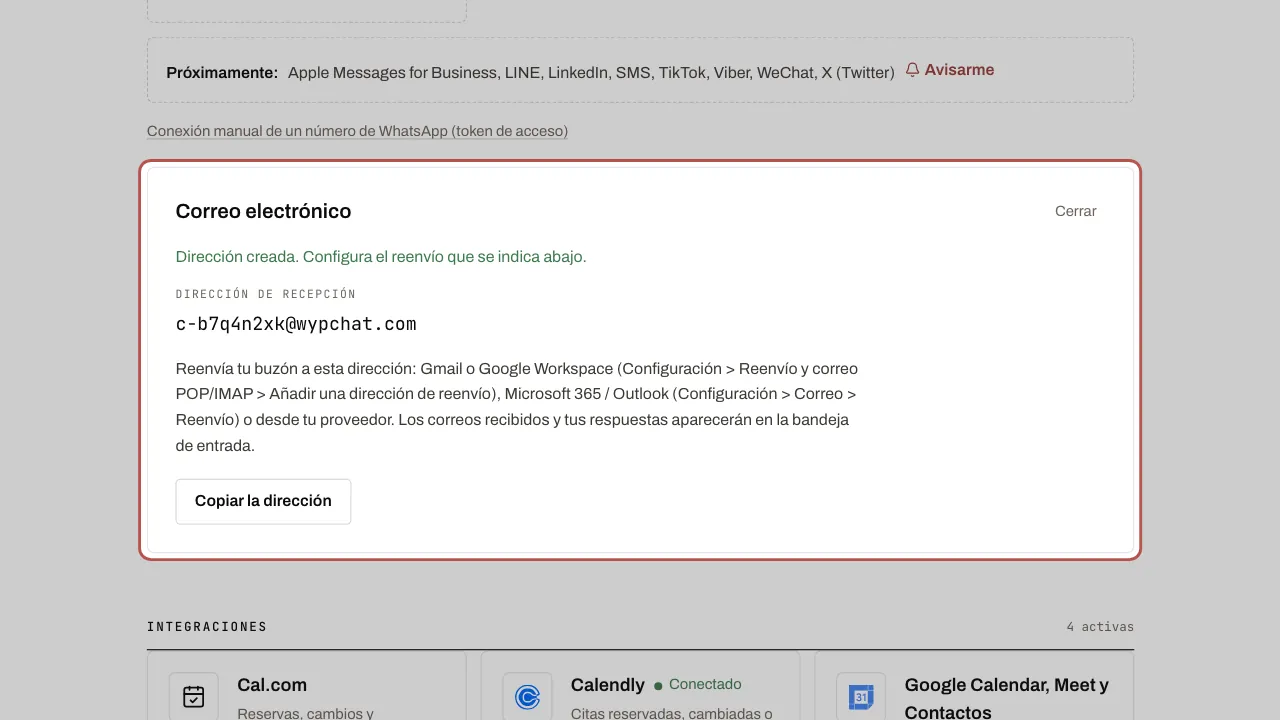Click the 4 activas counter
This screenshot has width=1280, height=720.
(x=1100, y=627)
